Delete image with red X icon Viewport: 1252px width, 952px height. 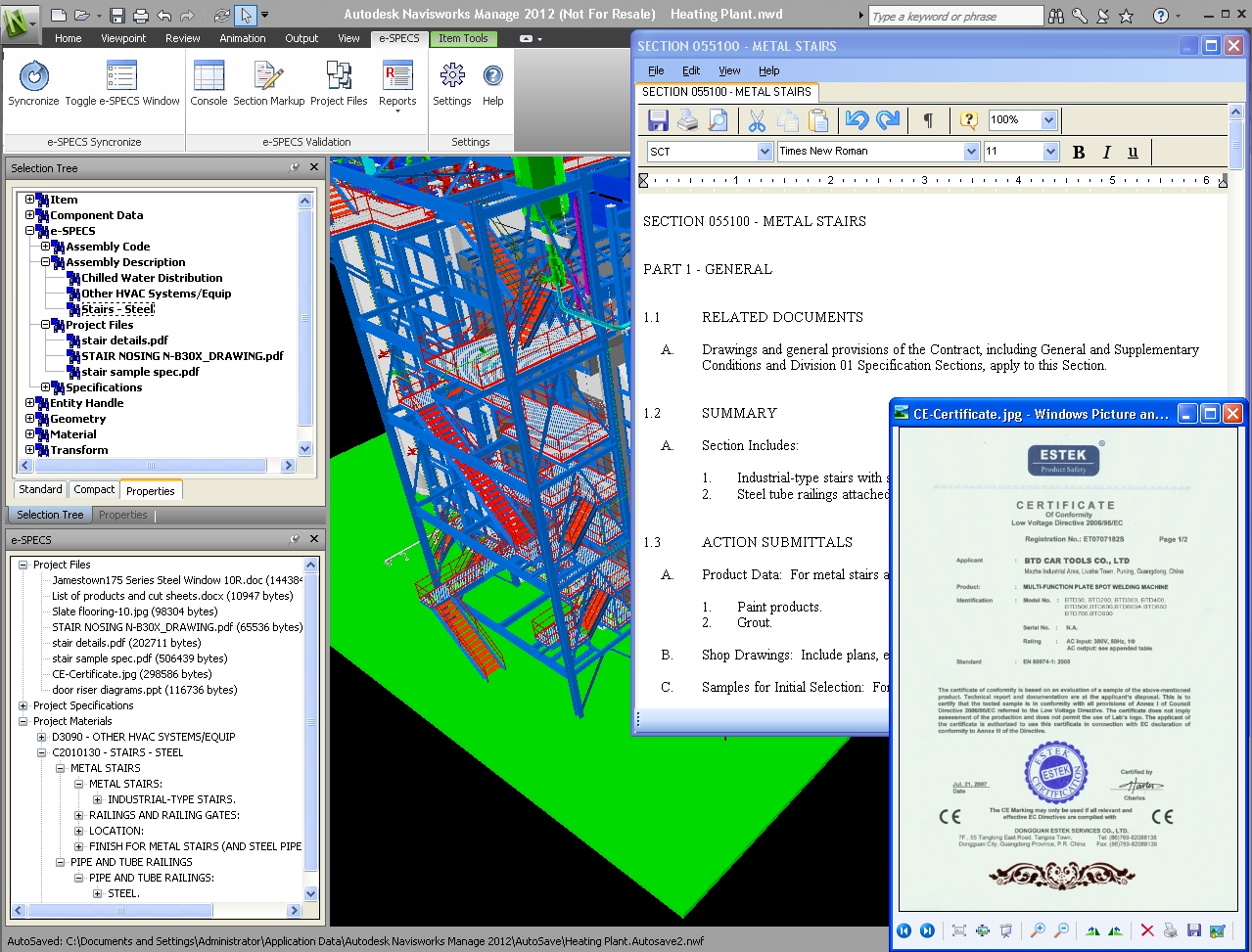(x=1147, y=930)
